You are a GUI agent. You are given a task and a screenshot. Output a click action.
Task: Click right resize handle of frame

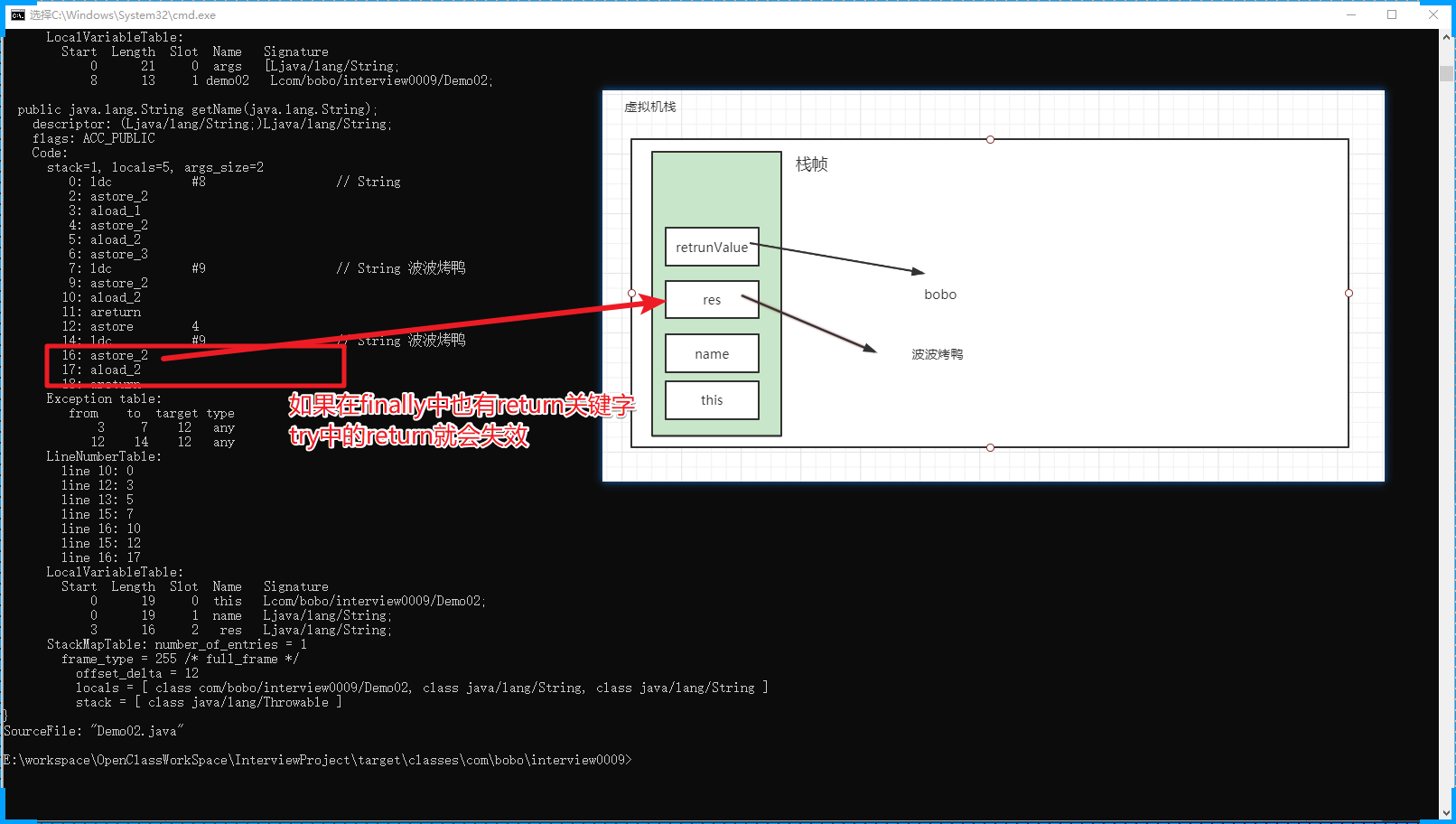coord(1349,293)
